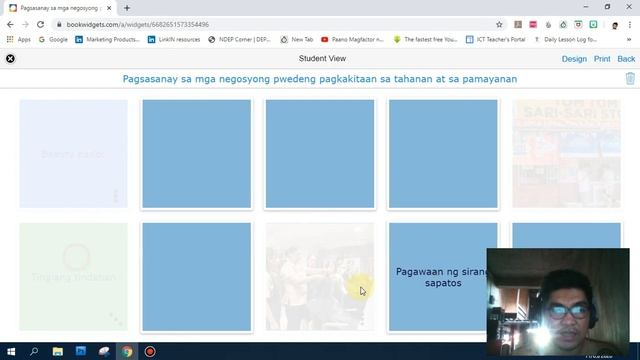Open a new browser tab

[127, 8]
